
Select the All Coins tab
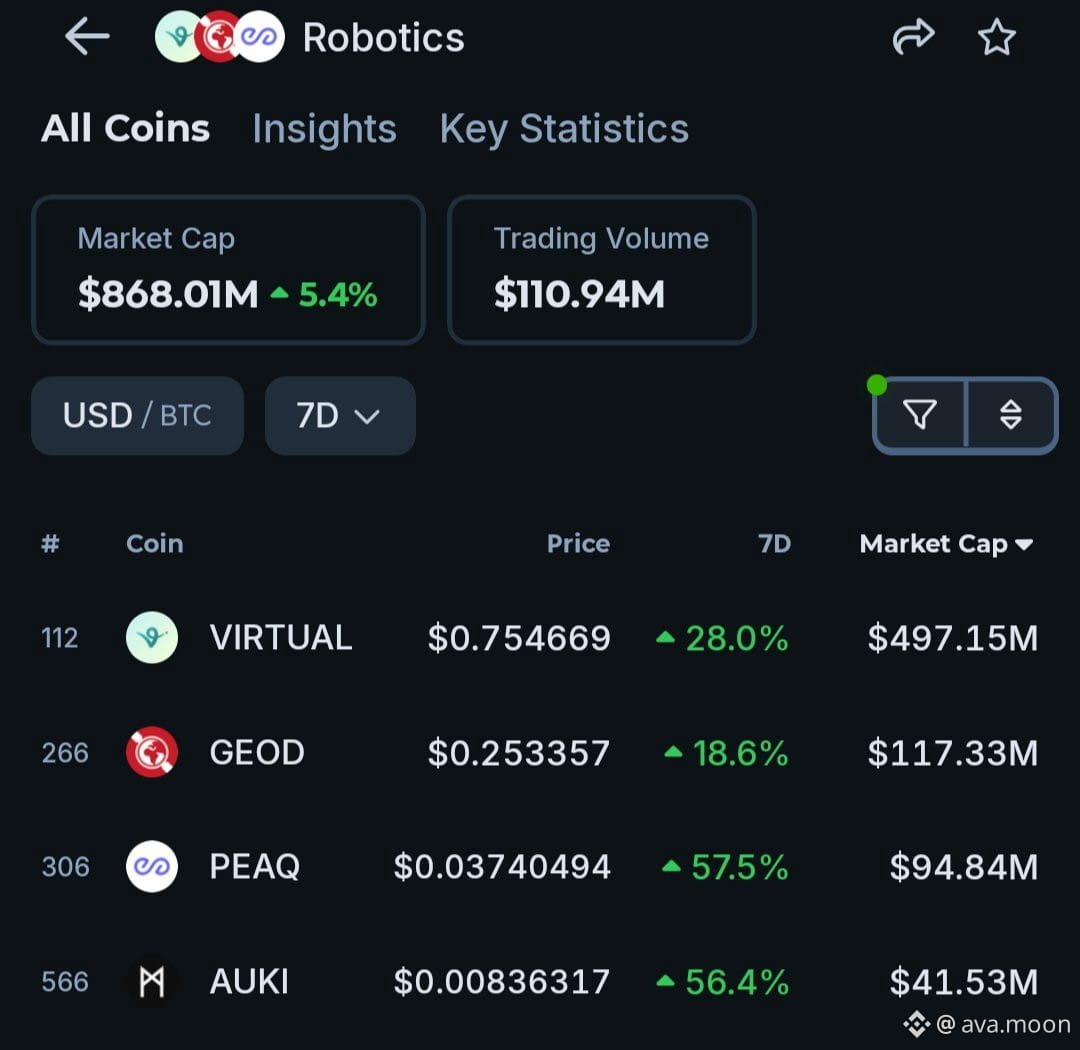(125, 128)
